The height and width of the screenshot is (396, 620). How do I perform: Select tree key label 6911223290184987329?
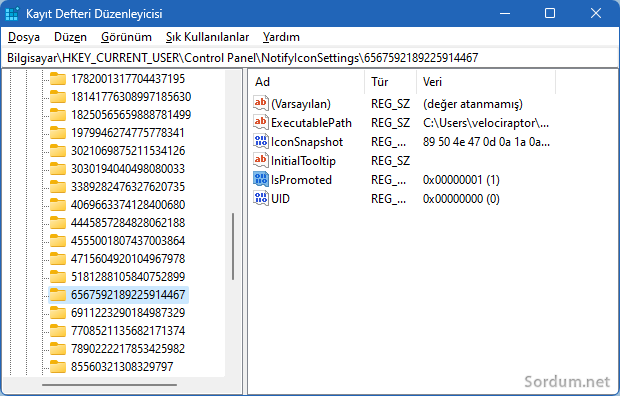128,313
